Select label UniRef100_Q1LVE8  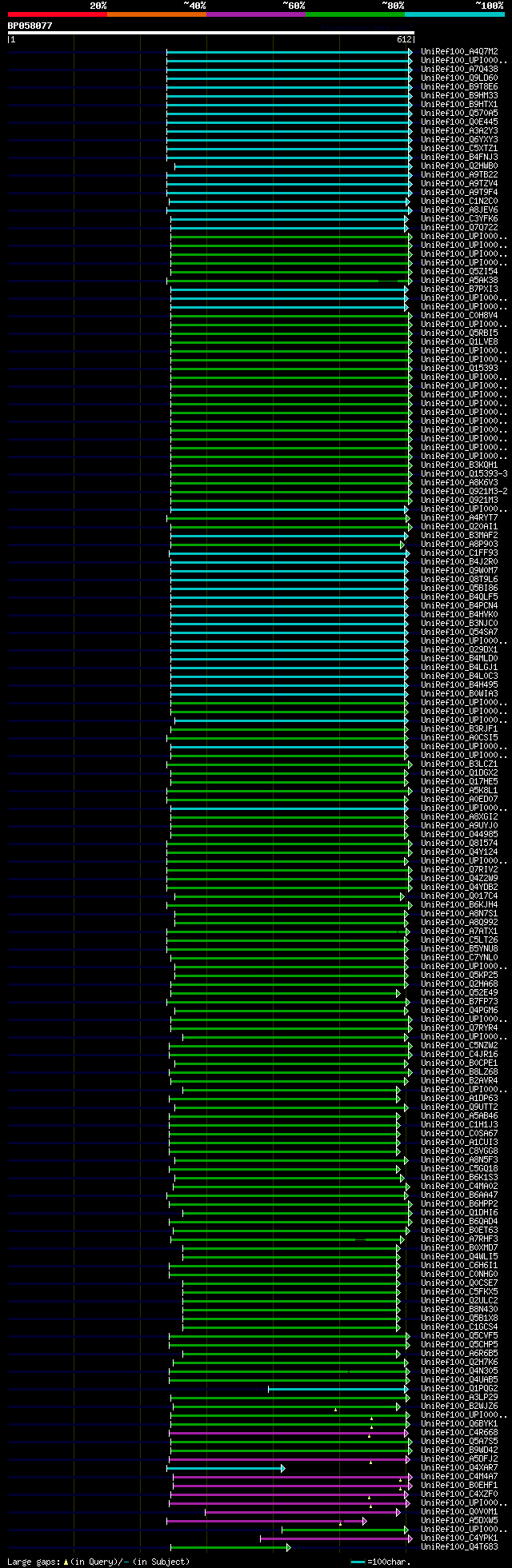[x=459, y=342]
